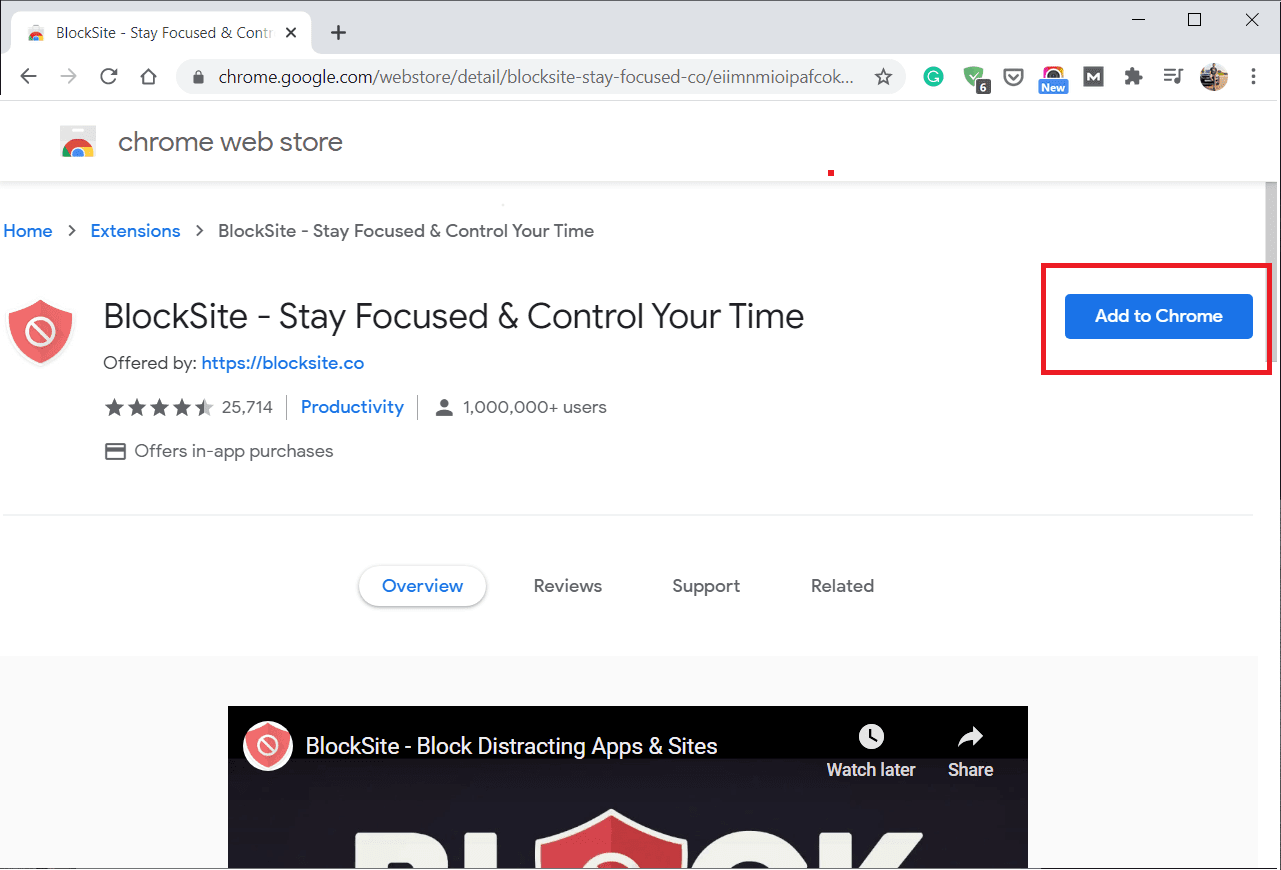This screenshot has height=870, width=1281.
Task: Click the YouTube channel BlockSite logo
Action: (x=268, y=746)
